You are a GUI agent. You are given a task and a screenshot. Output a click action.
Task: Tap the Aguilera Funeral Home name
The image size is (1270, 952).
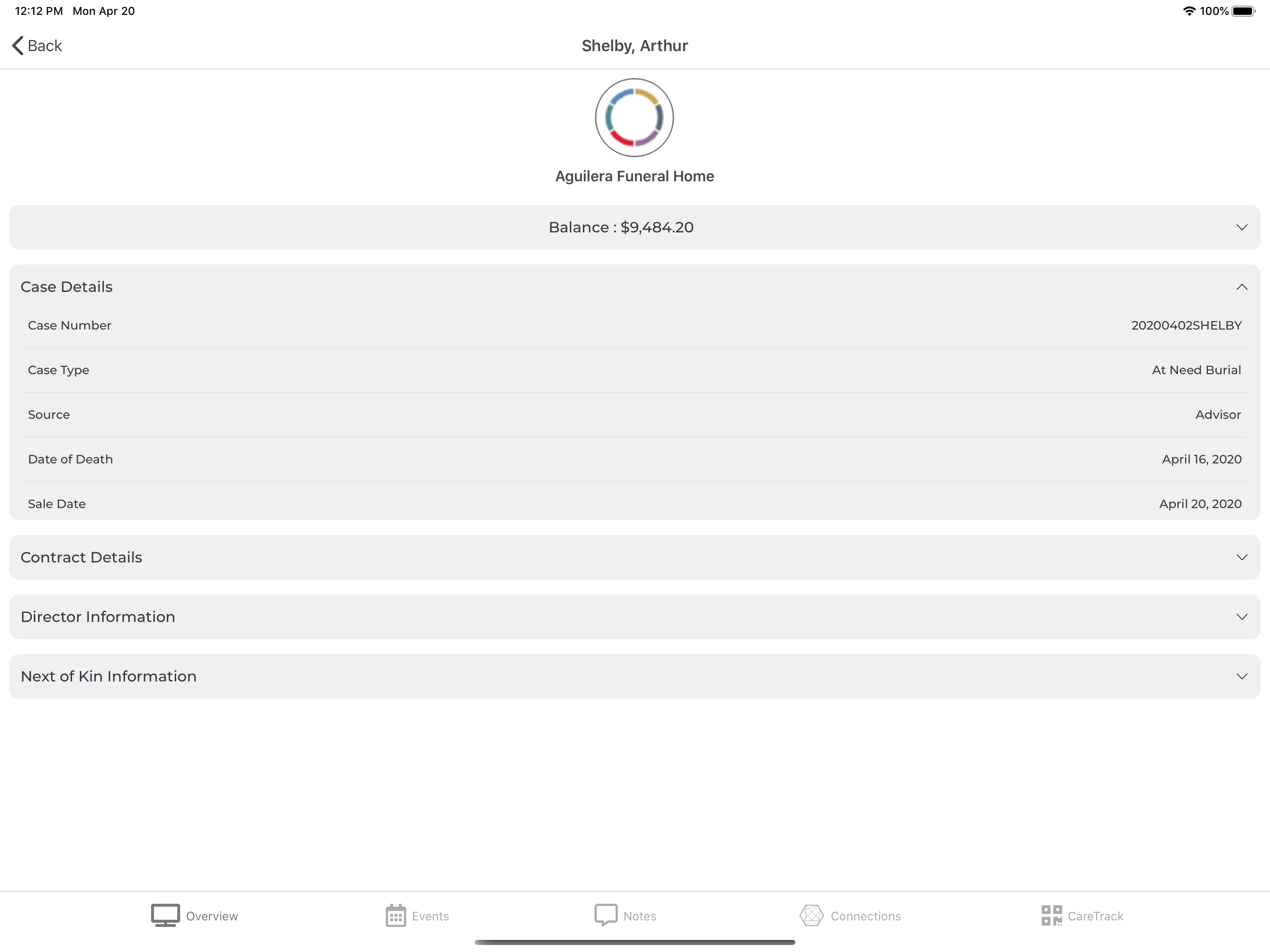(x=635, y=176)
